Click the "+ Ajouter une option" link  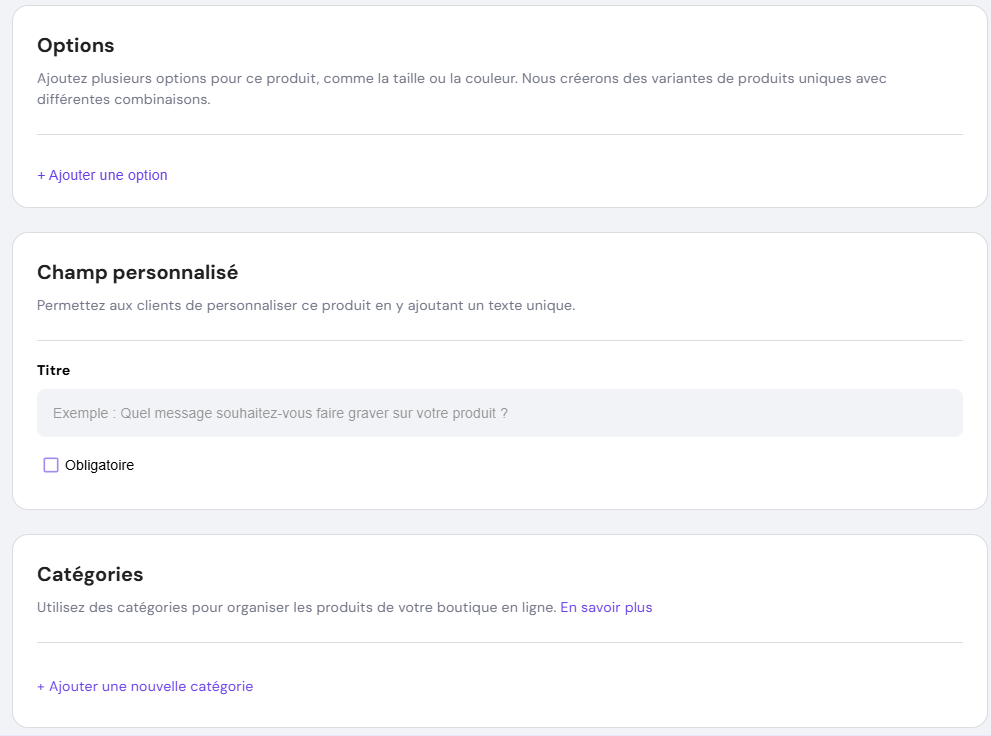[101, 175]
